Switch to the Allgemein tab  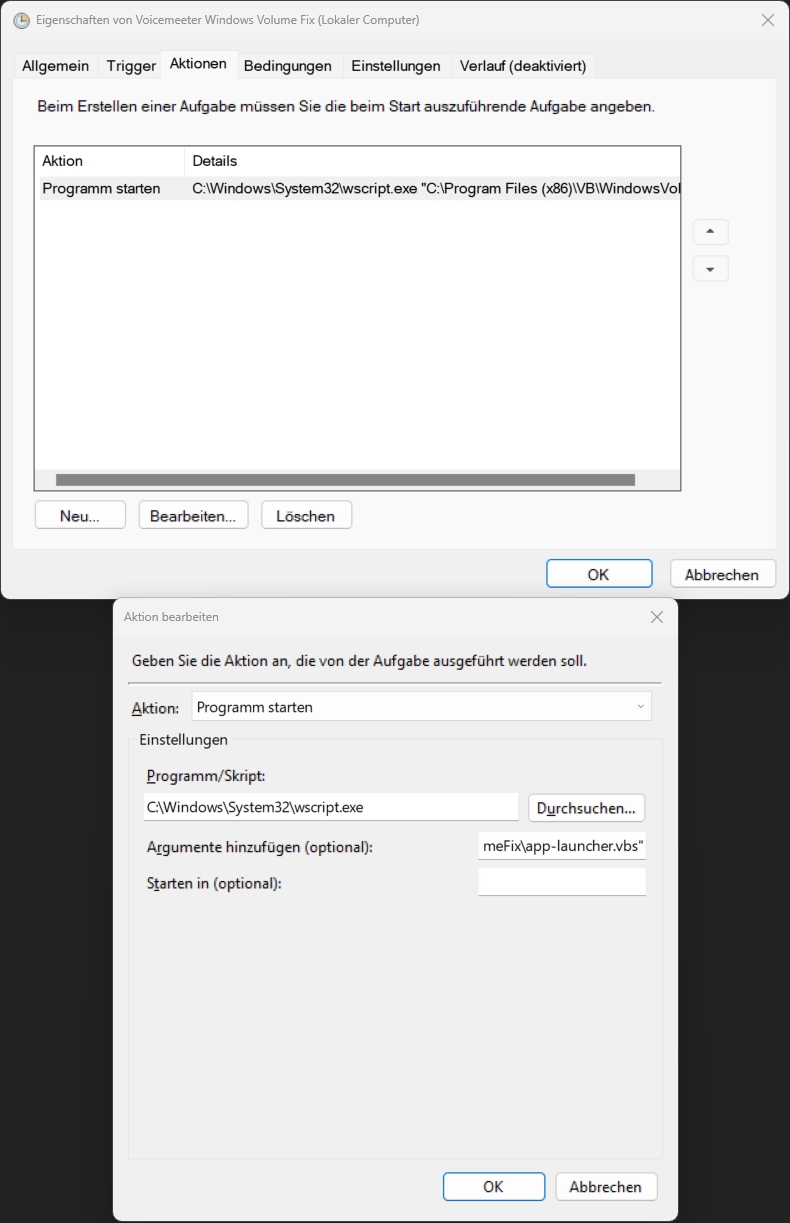pyautogui.click(x=55, y=66)
